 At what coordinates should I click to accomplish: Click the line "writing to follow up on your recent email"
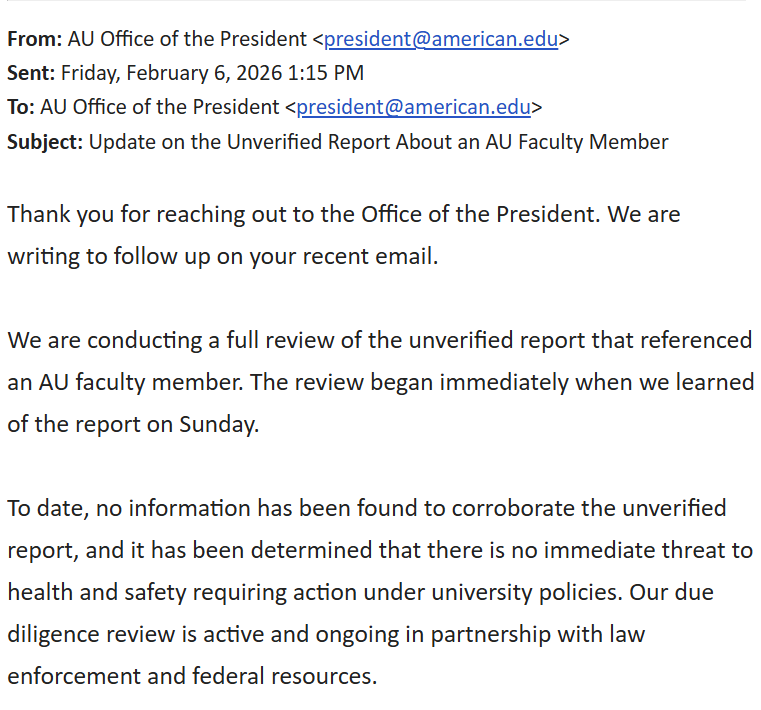(222, 256)
